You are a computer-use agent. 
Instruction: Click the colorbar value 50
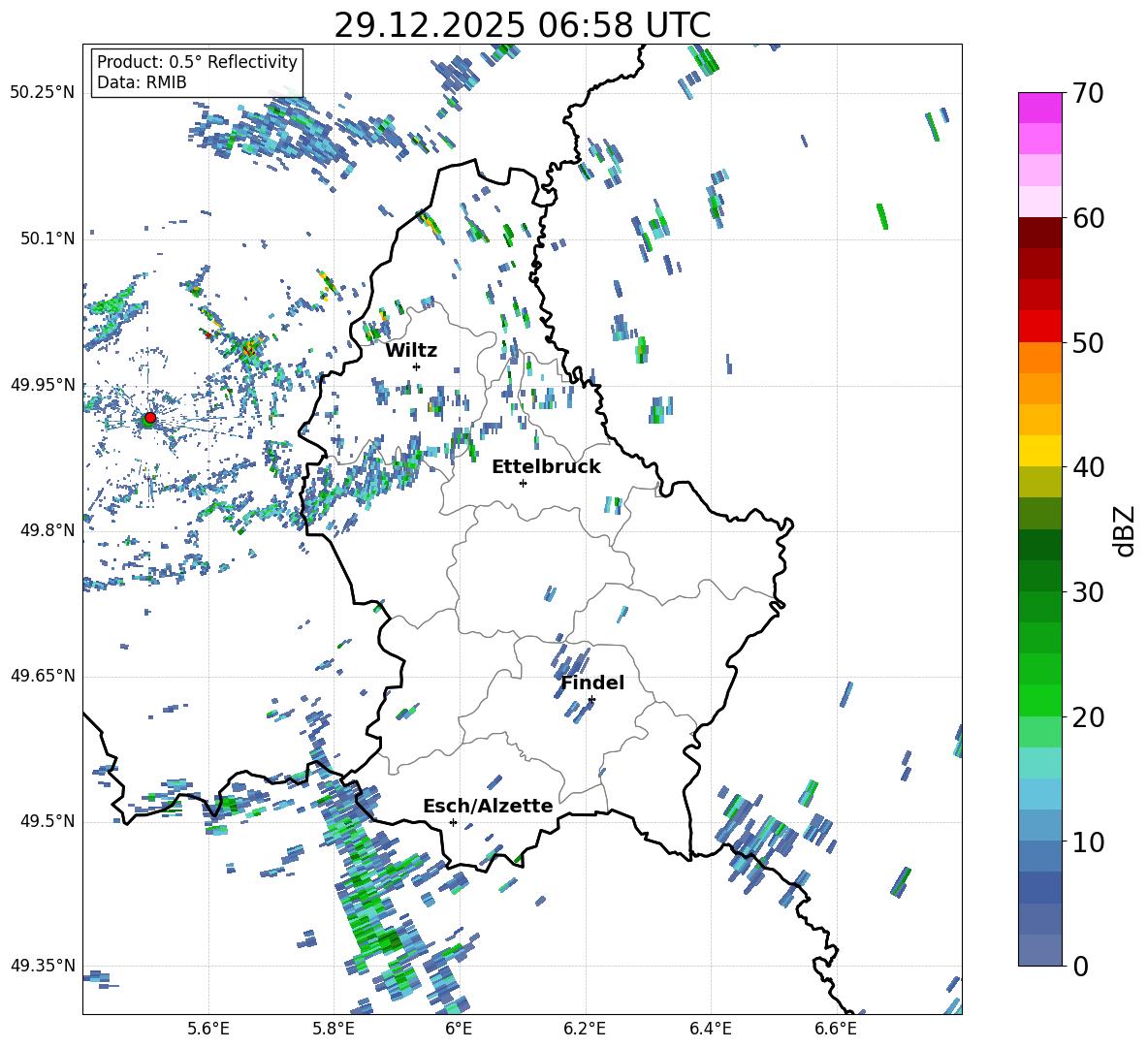click(x=1088, y=342)
